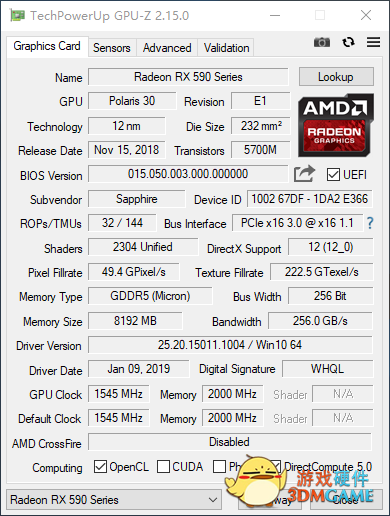Image resolution: width=390 pixels, height=516 pixels.
Task: Click the camera screenshot icon
Action: point(322,42)
